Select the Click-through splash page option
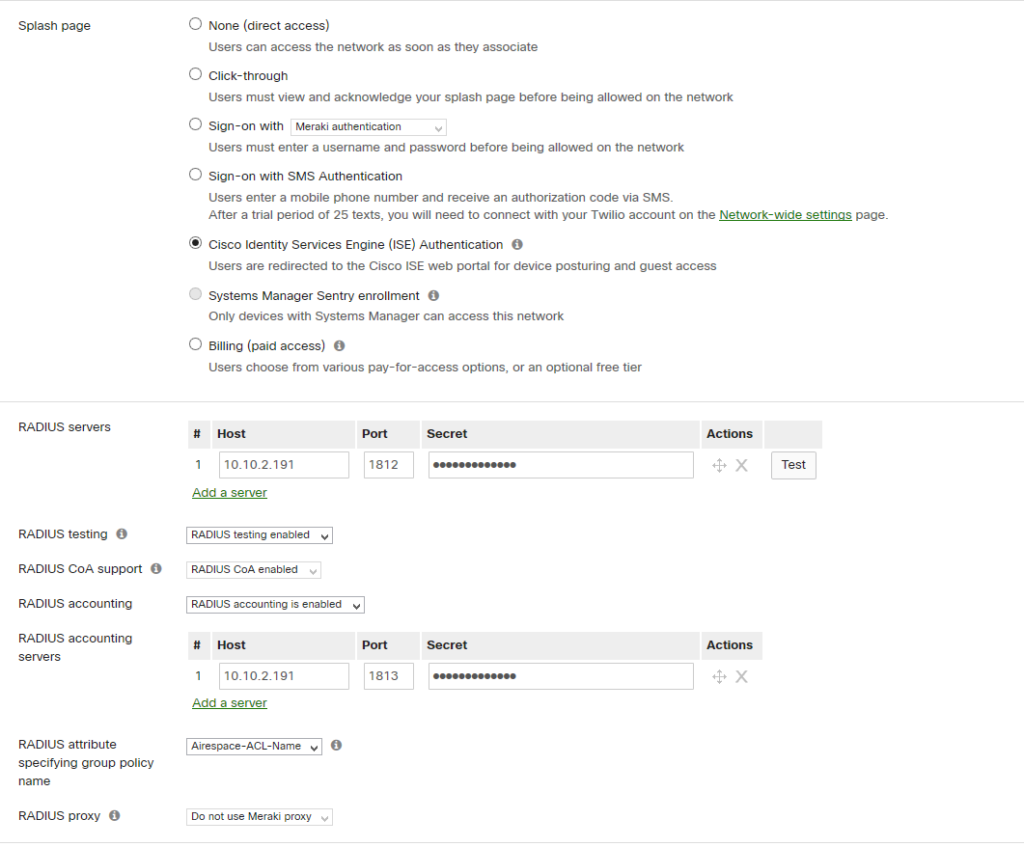 click(195, 73)
